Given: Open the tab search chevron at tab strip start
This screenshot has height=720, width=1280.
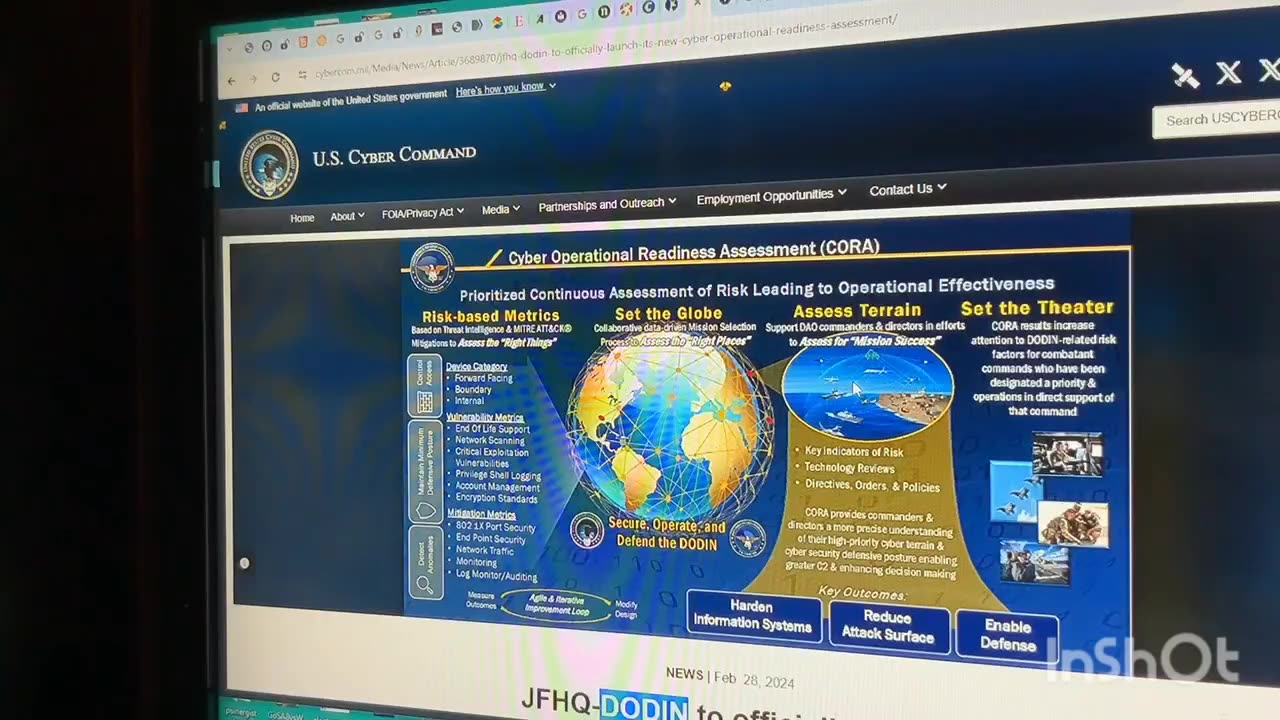Looking at the screenshot, I should pyautogui.click(x=231, y=48).
